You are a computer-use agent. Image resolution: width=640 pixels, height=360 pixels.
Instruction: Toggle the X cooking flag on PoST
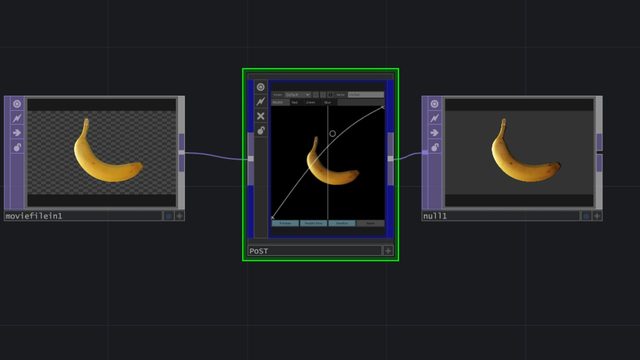coord(261,116)
